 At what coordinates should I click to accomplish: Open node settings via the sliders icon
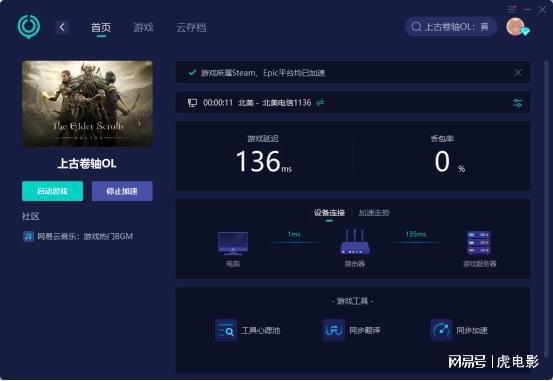(x=517, y=103)
